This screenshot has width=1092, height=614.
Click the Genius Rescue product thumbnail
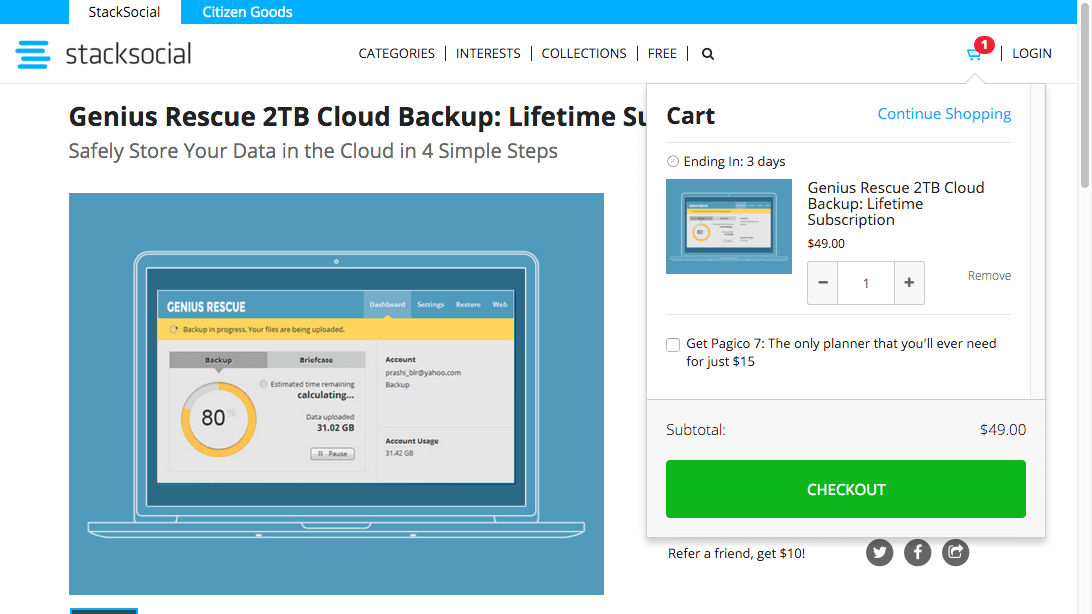click(x=729, y=226)
